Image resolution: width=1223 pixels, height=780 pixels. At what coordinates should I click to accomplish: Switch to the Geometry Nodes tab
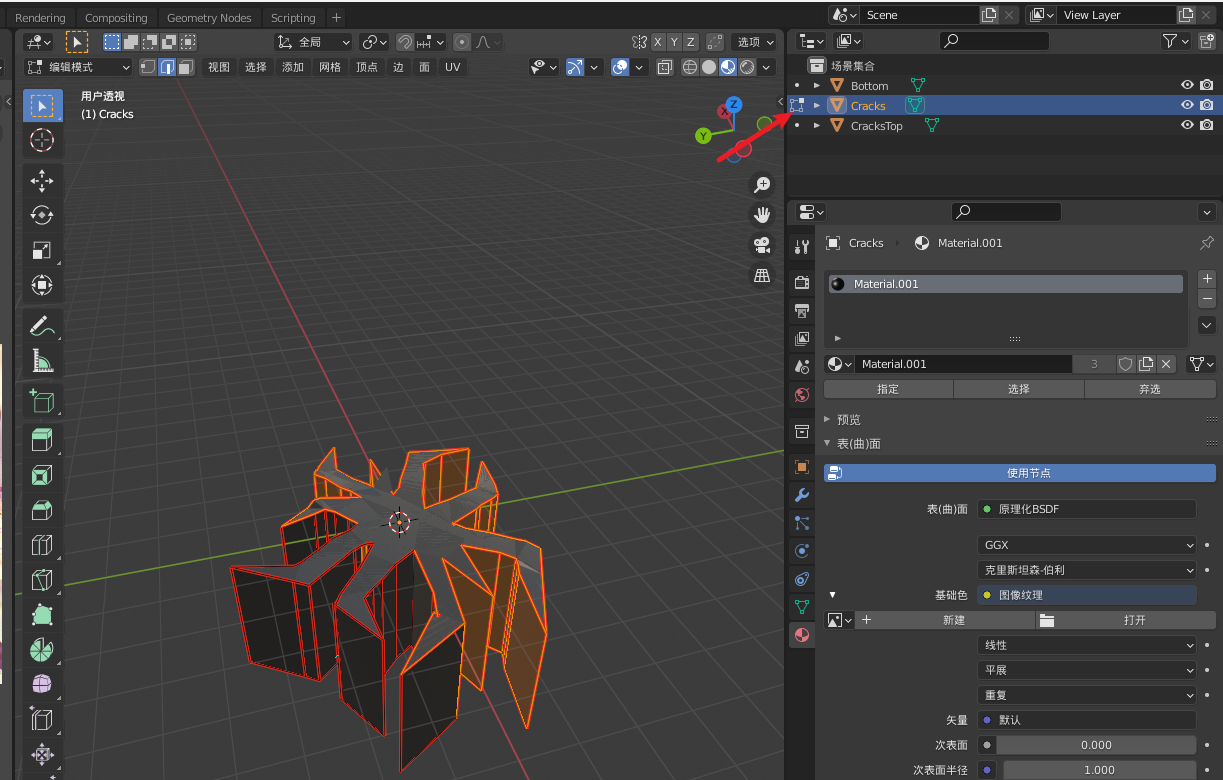coord(209,18)
